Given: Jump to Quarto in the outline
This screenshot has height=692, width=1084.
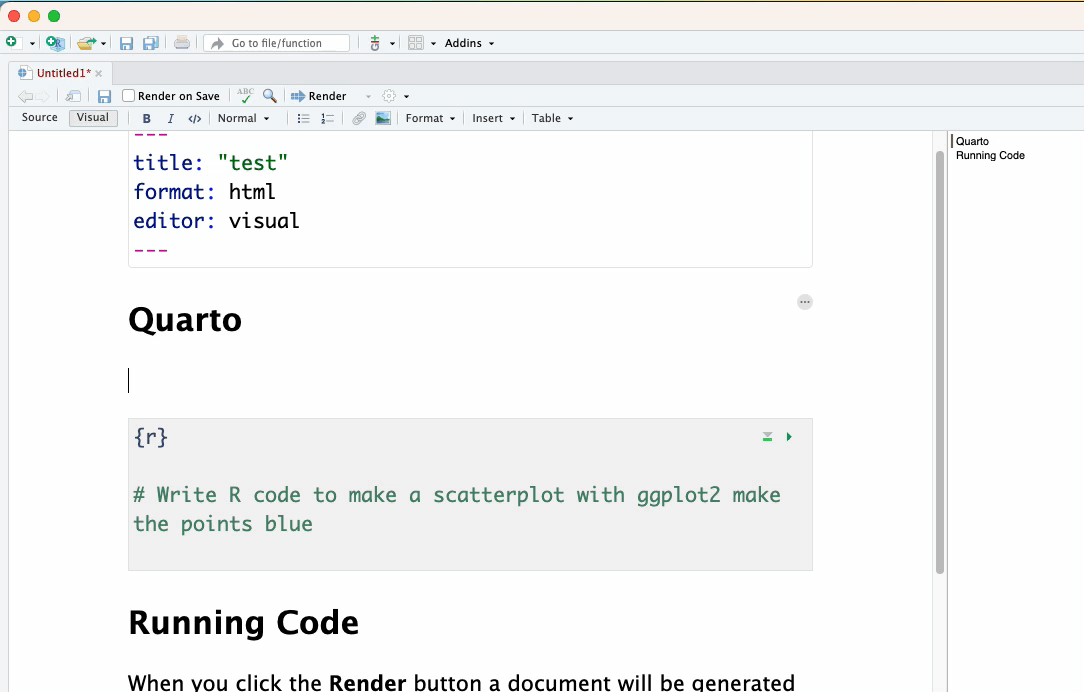Looking at the screenshot, I should tap(972, 141).
